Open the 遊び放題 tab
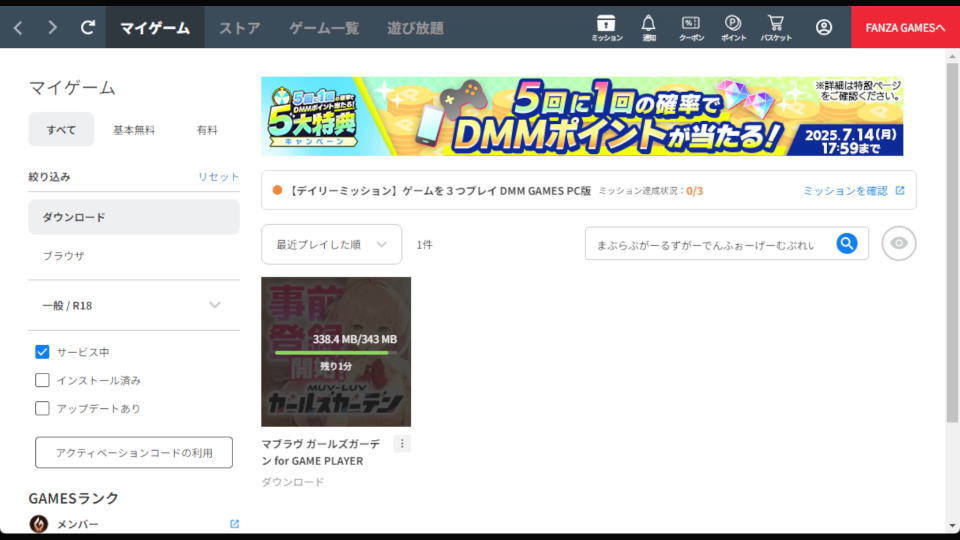Screen dimensions: 960x540 [x=415, y=28]
